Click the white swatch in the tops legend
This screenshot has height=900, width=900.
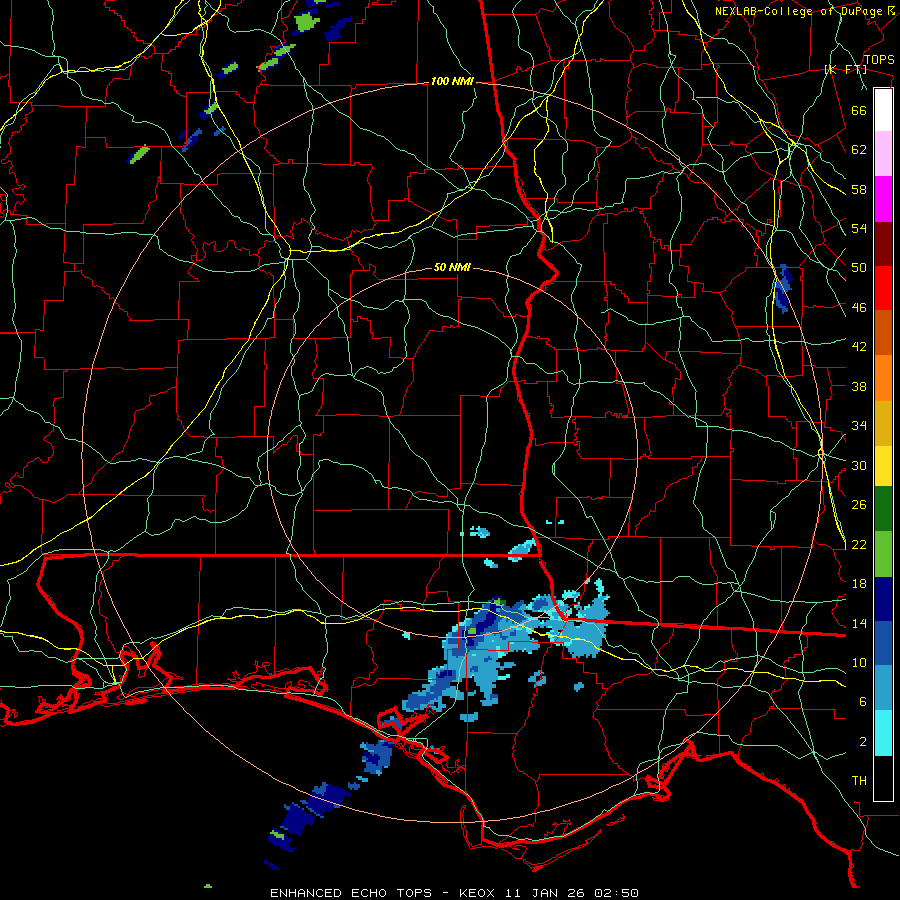pyautogui.click(x=883, y=110)
